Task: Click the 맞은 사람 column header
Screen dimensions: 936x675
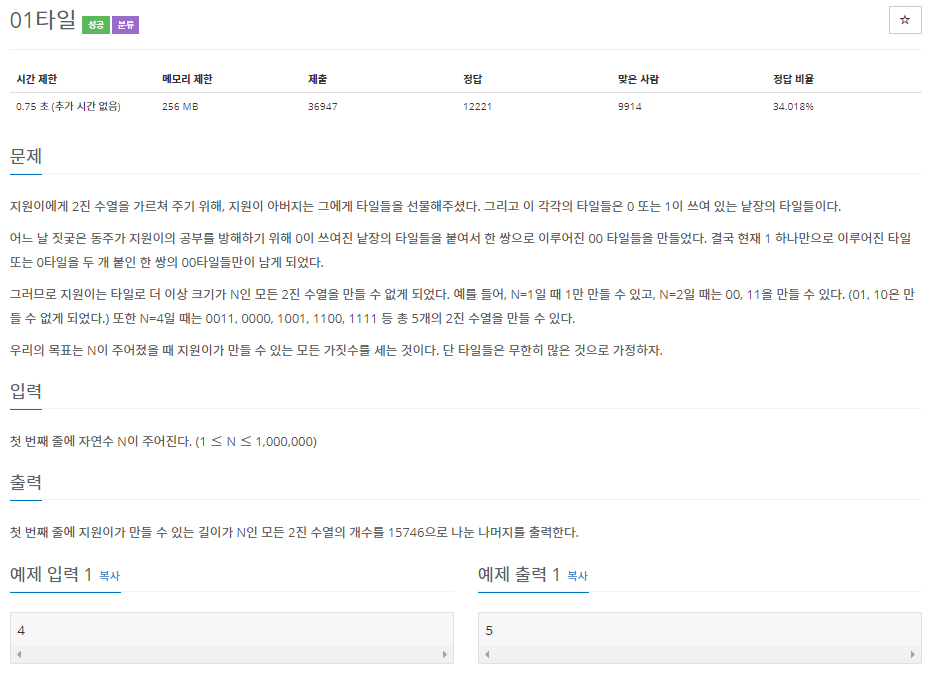Action: (x=638, y=79)
